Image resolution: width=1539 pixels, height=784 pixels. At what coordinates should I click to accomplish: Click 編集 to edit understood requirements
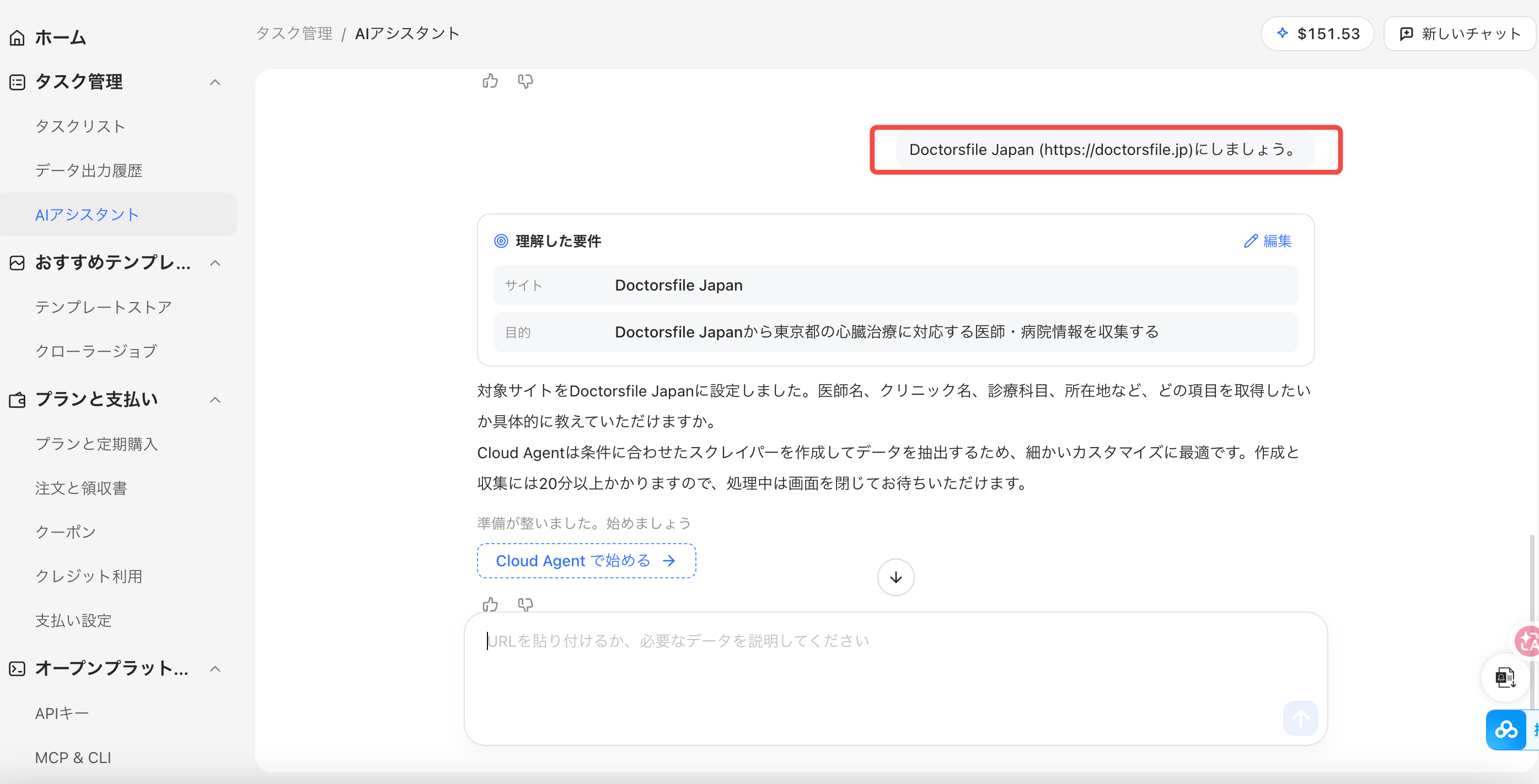[1268, 241]
